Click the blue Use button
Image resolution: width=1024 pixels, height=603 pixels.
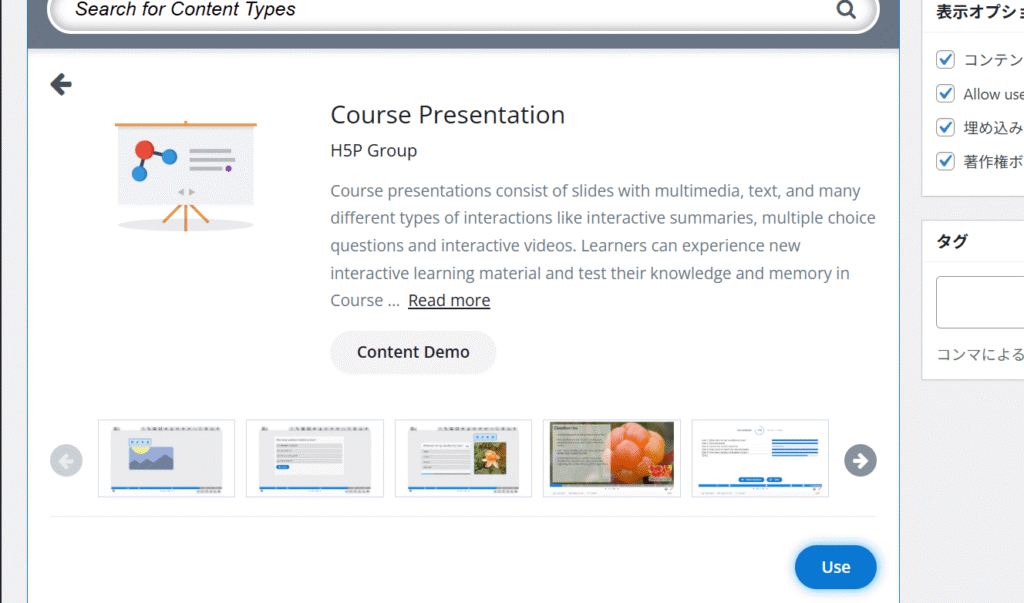tap(835, 567)
